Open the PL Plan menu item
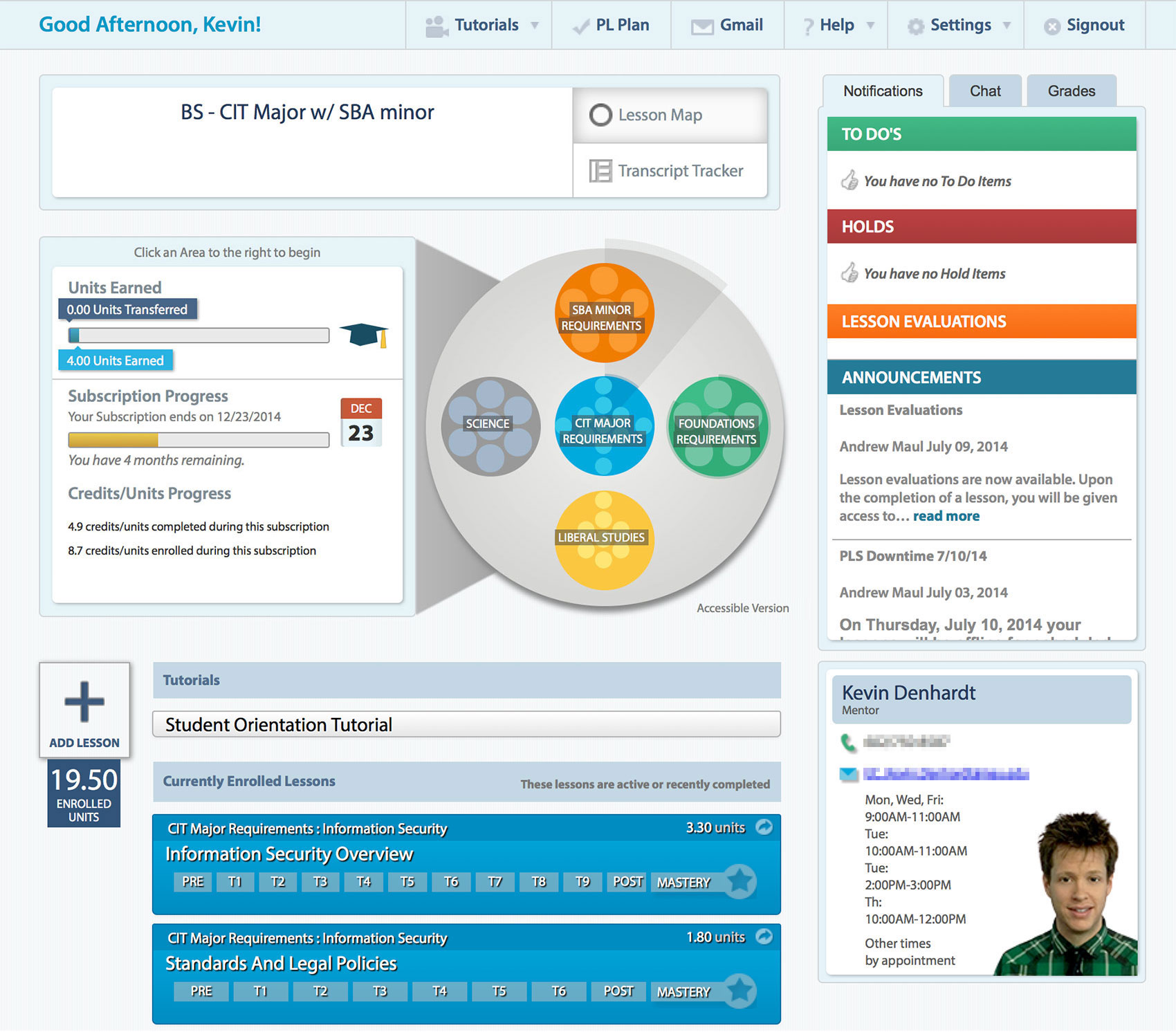The height and width of the screenshot is (1032, 1176). [x=612, y=25]
